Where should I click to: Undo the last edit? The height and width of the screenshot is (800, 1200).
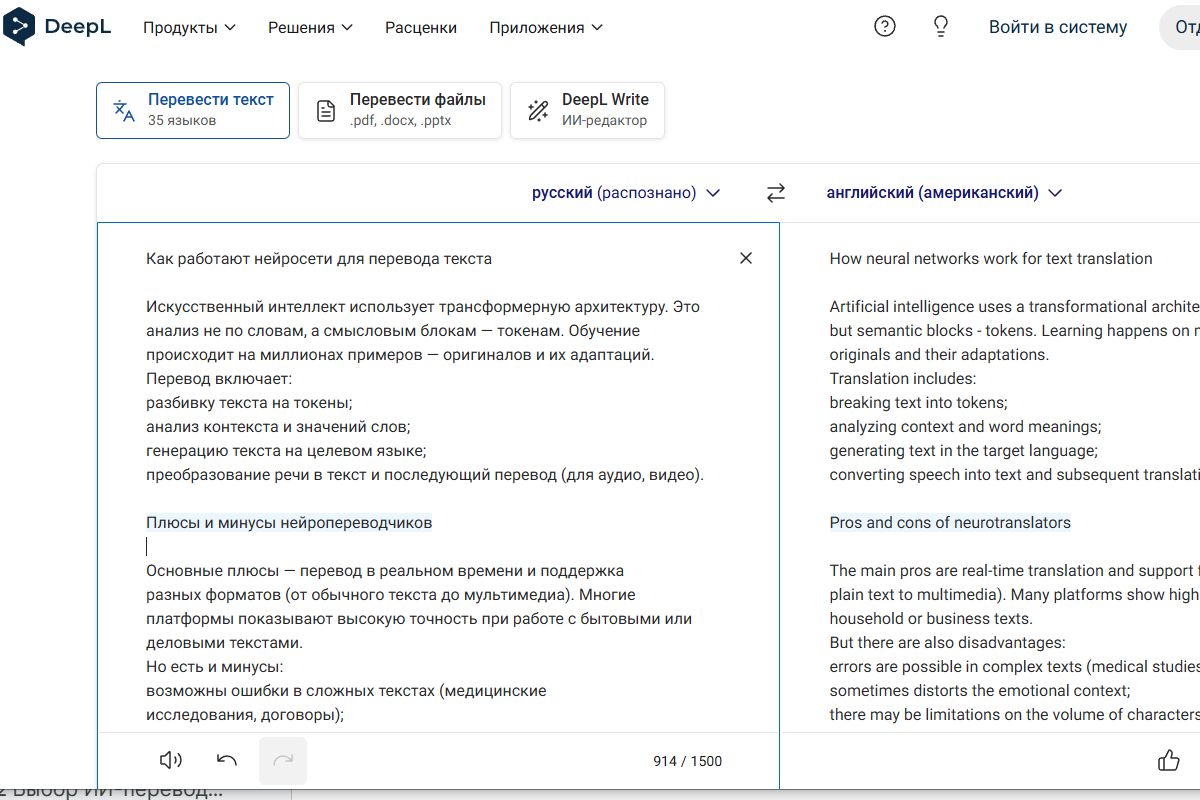[x=227, y=761]
